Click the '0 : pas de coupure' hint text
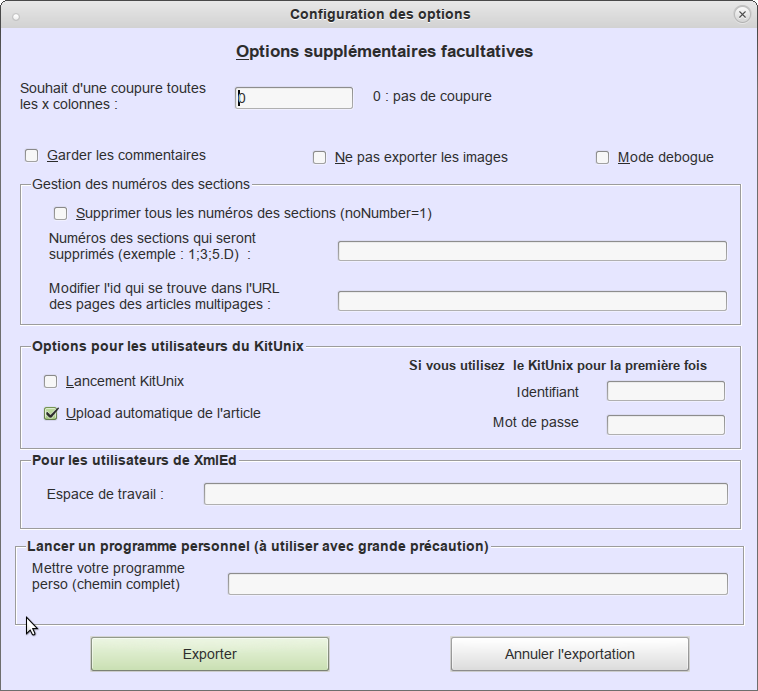Viewport: 758px width, 691px height. coord(432,97)
